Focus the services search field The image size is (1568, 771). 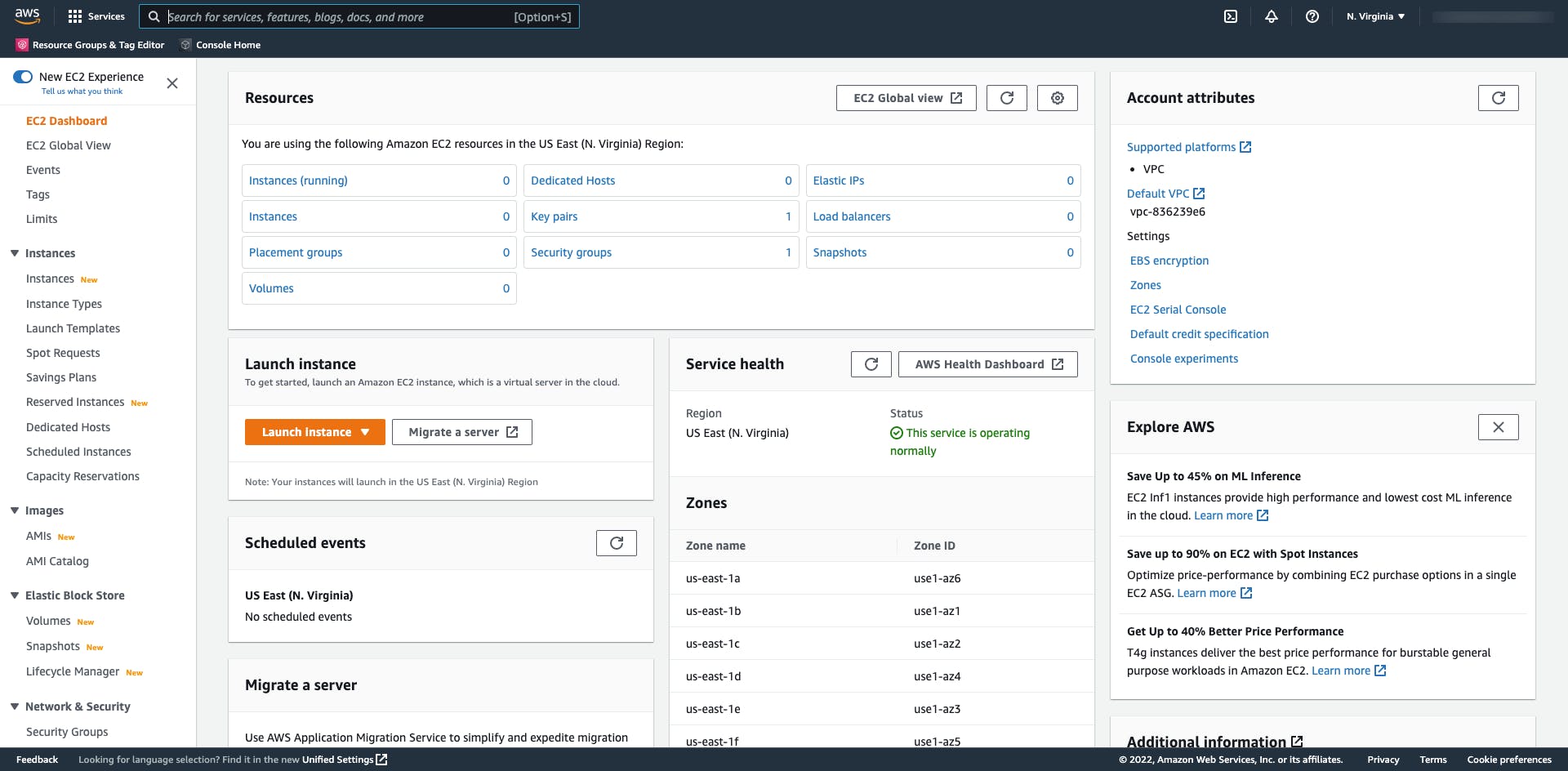tap(359, 16)
